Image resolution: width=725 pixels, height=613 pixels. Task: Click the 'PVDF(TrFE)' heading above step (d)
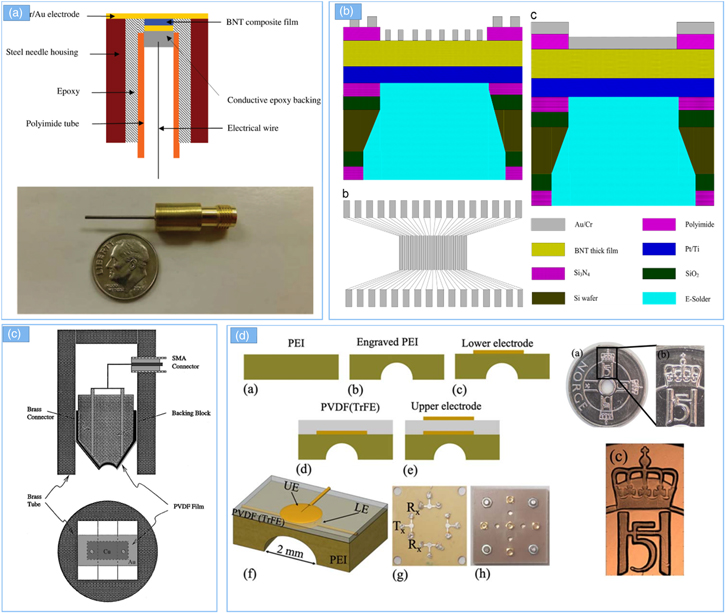350,407
